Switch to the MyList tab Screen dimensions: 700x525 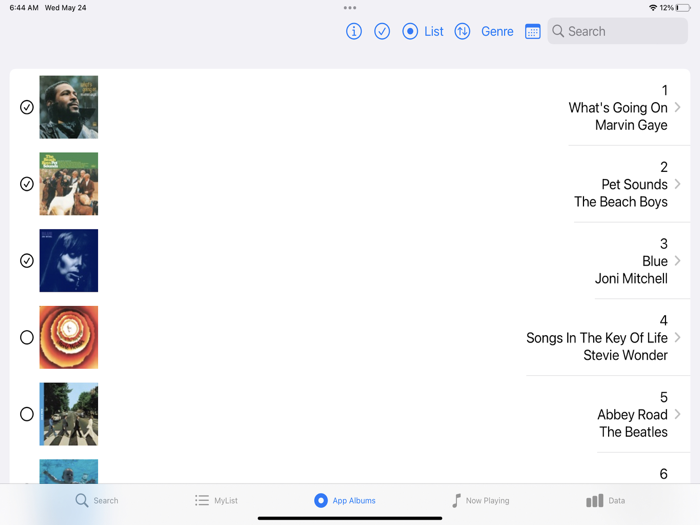point(216,500)
